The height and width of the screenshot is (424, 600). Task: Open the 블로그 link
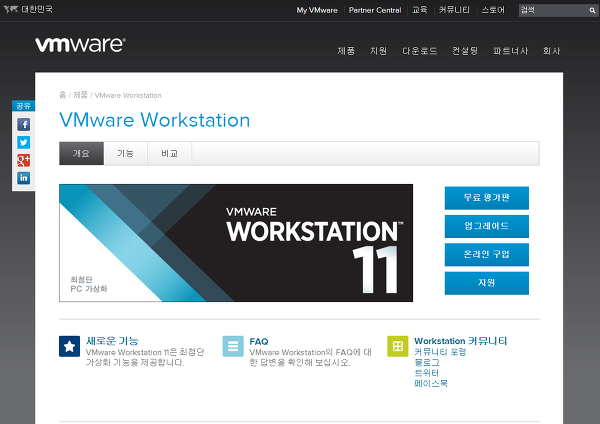tap(427, 362)
